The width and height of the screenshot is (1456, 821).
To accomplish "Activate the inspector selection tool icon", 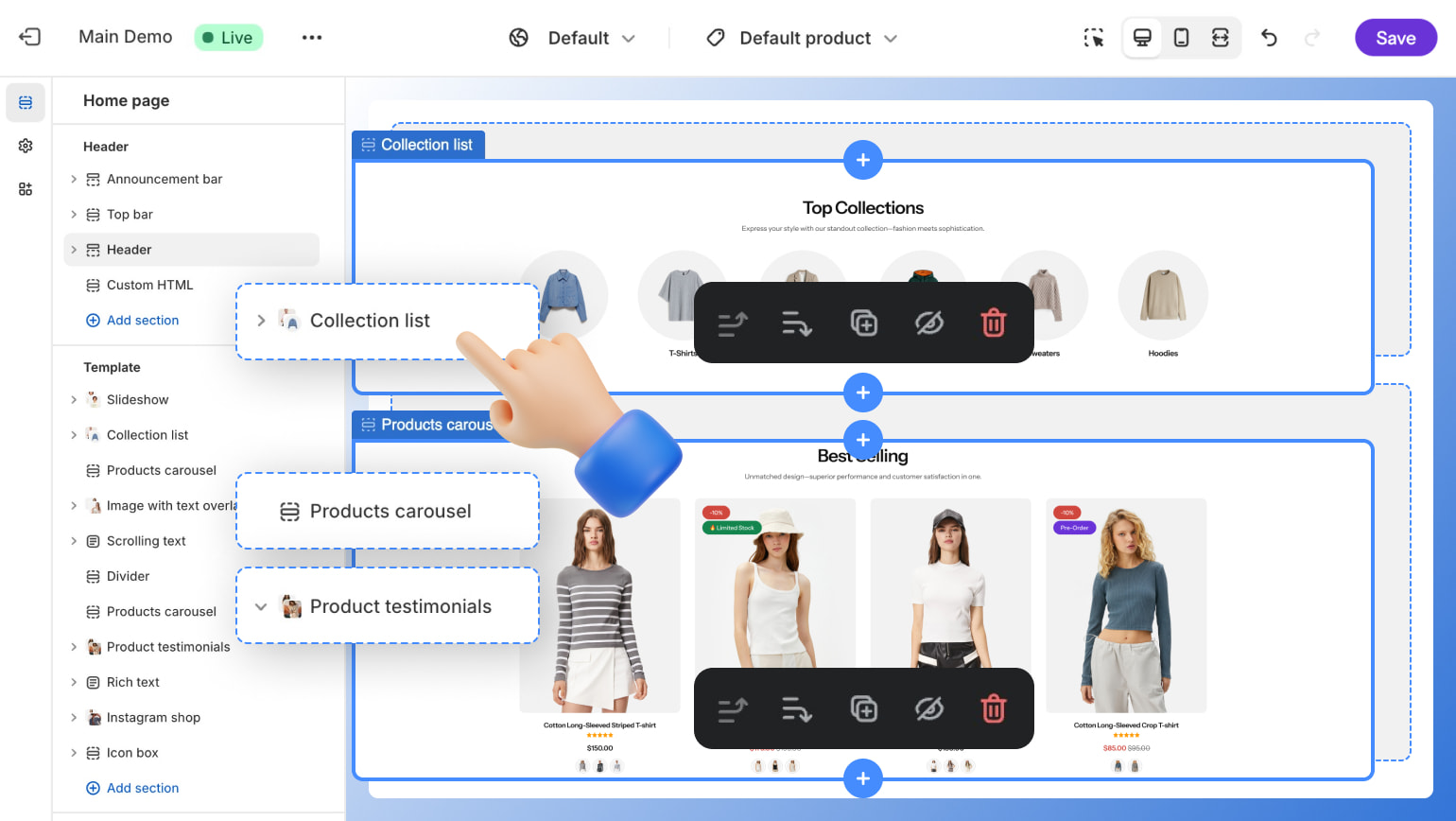I will coord(1094,38).
